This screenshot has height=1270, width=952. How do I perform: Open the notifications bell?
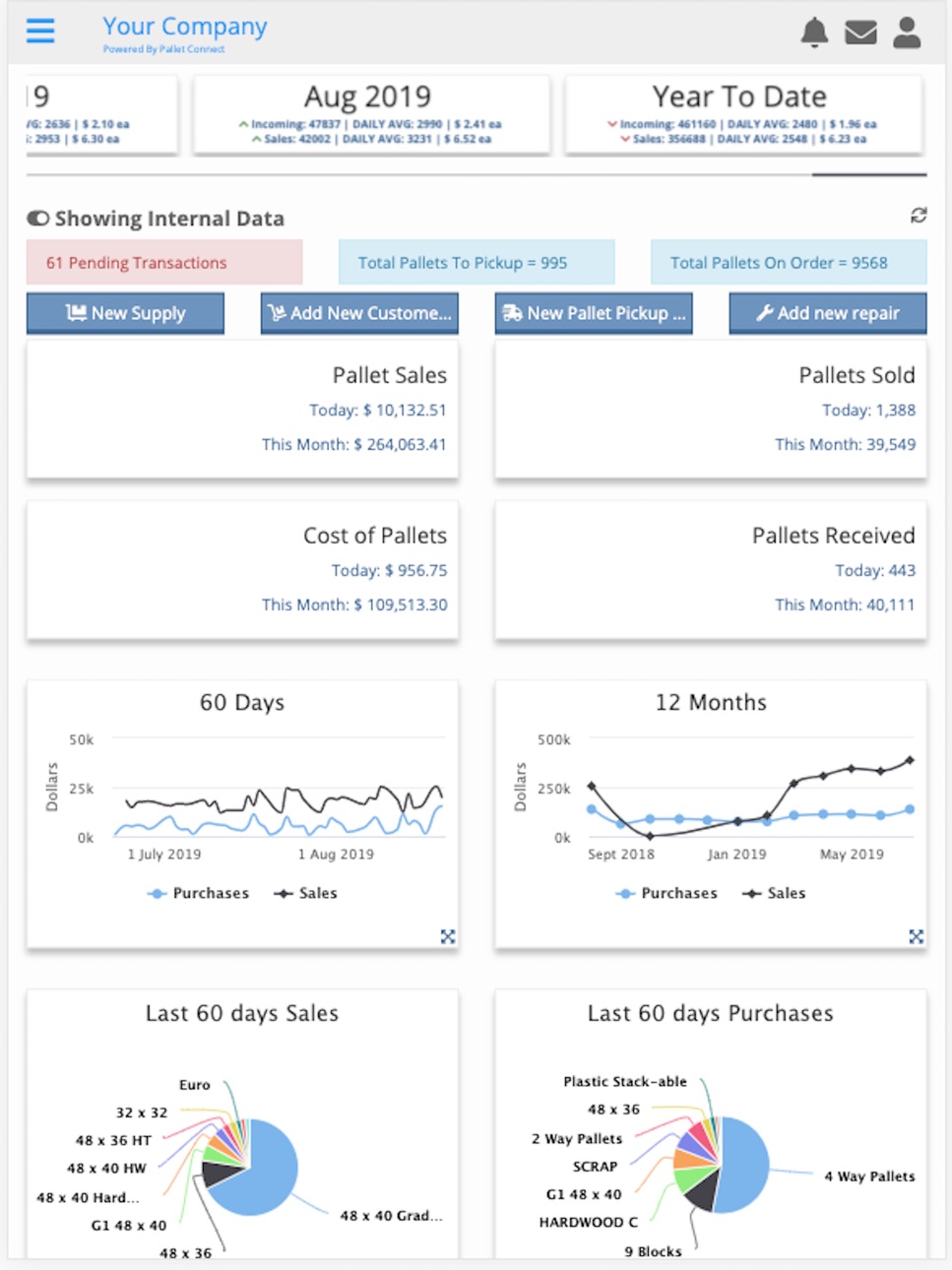tap(814, 32)
